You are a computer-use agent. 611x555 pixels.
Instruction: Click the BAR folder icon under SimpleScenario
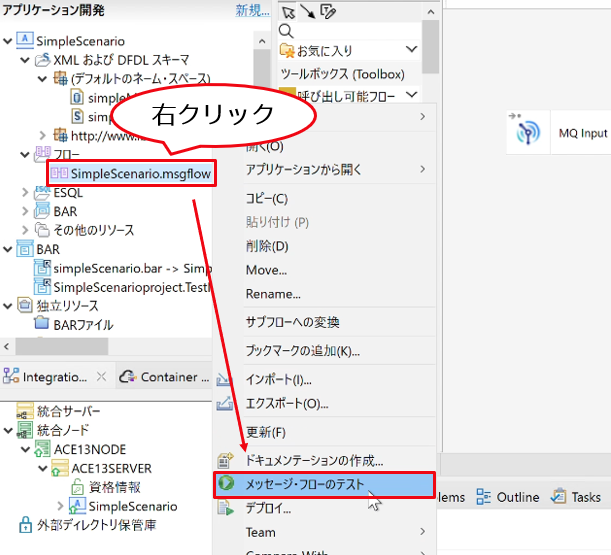click(x=42, y=211)
